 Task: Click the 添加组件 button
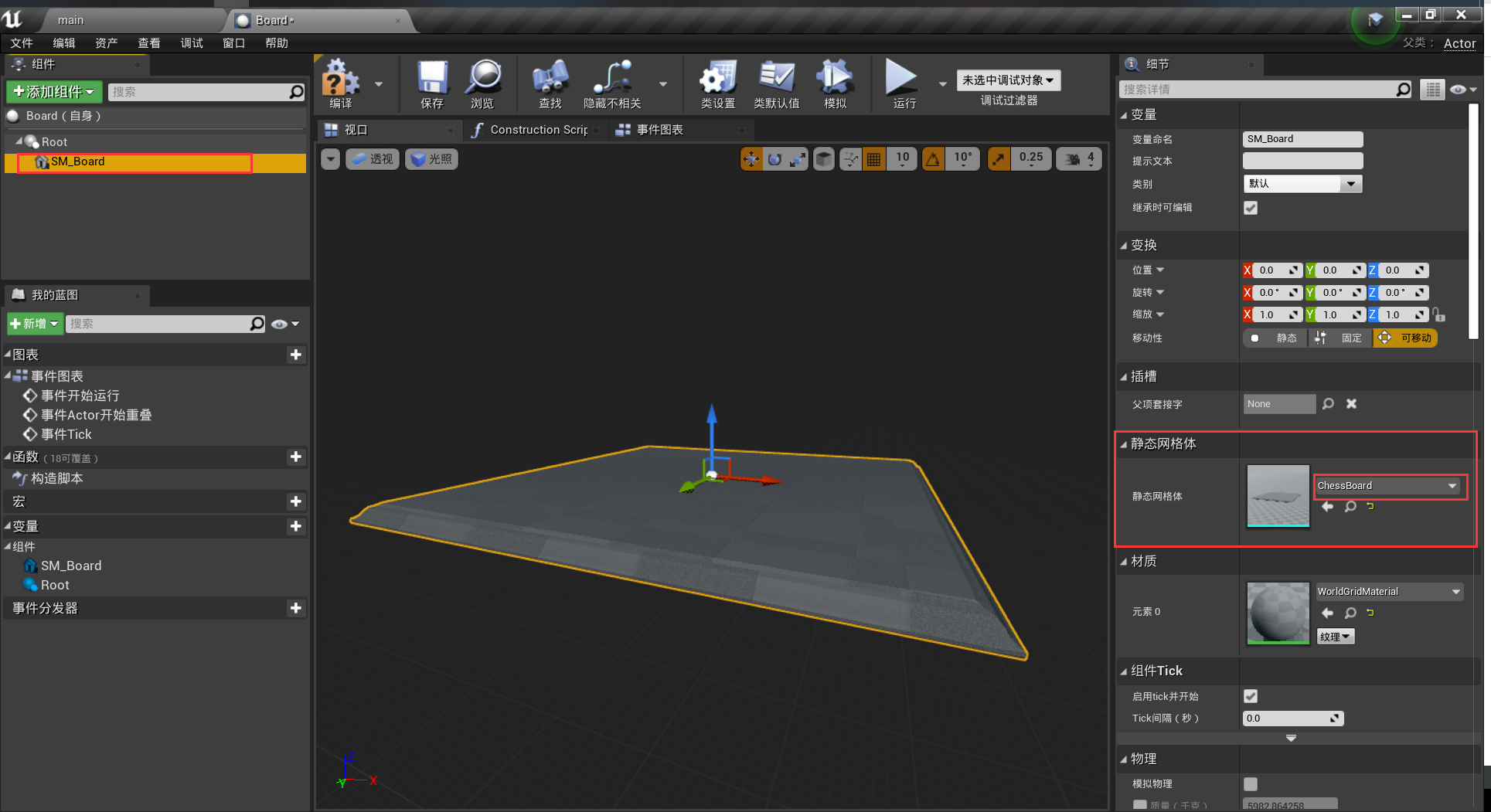click(54, 92)
